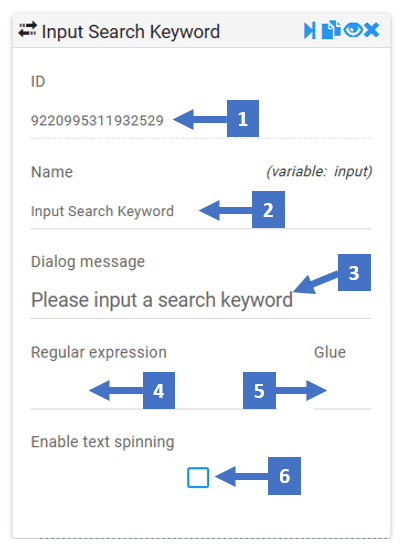
Task: Click the blue annotation marker numbered 3
Action: point(354,273)
